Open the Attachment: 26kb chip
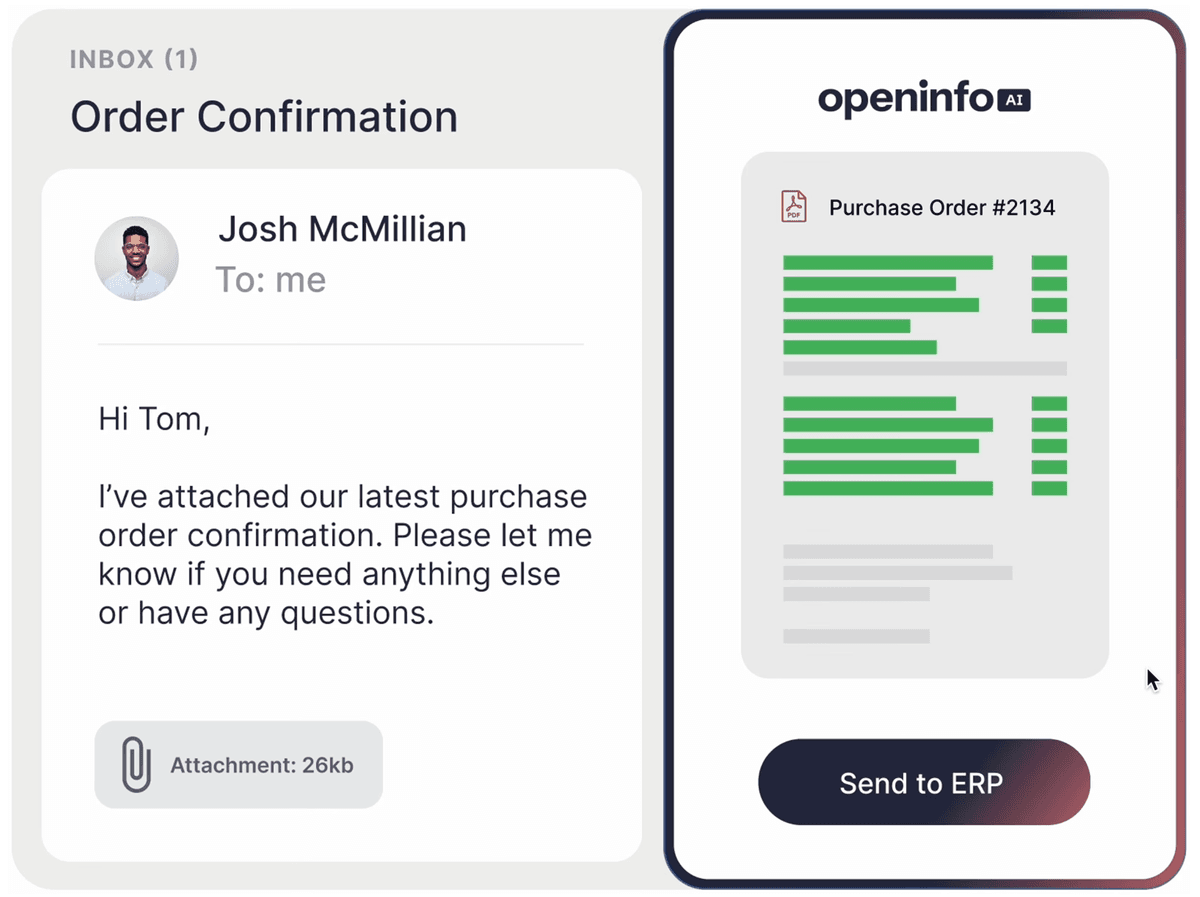The image size is (1200, 897). (239, 765)
